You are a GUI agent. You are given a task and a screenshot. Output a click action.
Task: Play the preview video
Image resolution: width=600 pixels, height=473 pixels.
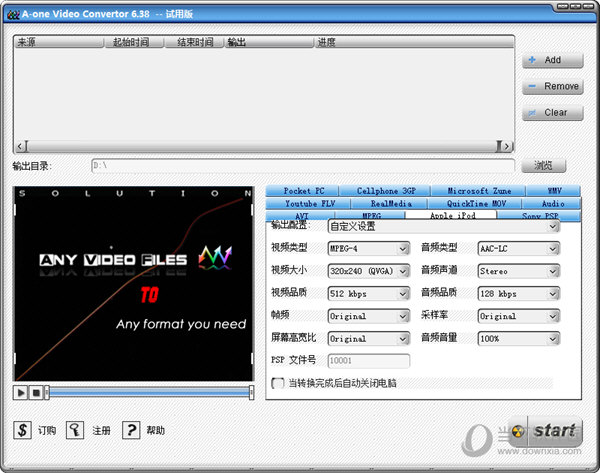pyautogui.click(x=21, y=393)
